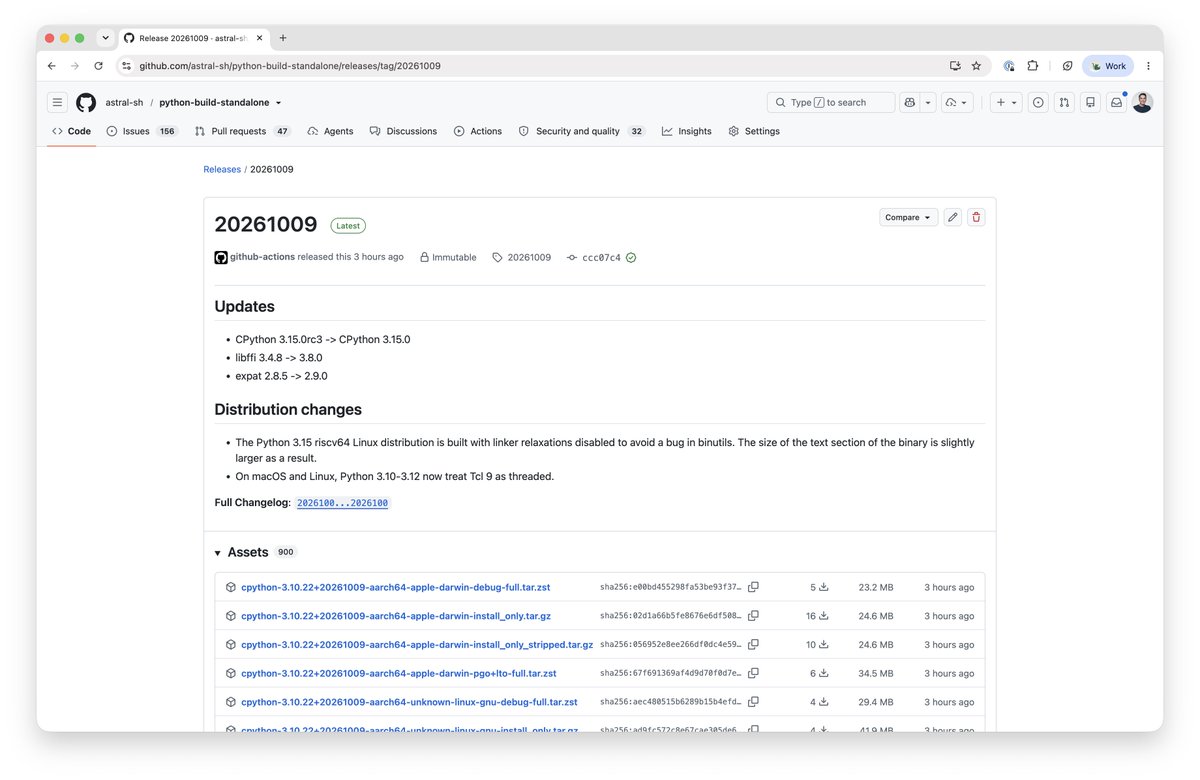Open the astral-sh organization link
This screenshot has width=1200, height=780.
[x=125, y=102]
